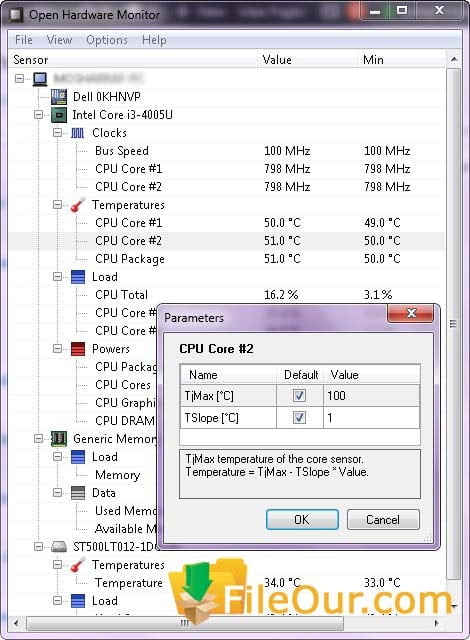The width and height of the screenshot is (470, 640).
Task: Click the Intel Core i3-4005U processor icon
Action: [59, 115]
